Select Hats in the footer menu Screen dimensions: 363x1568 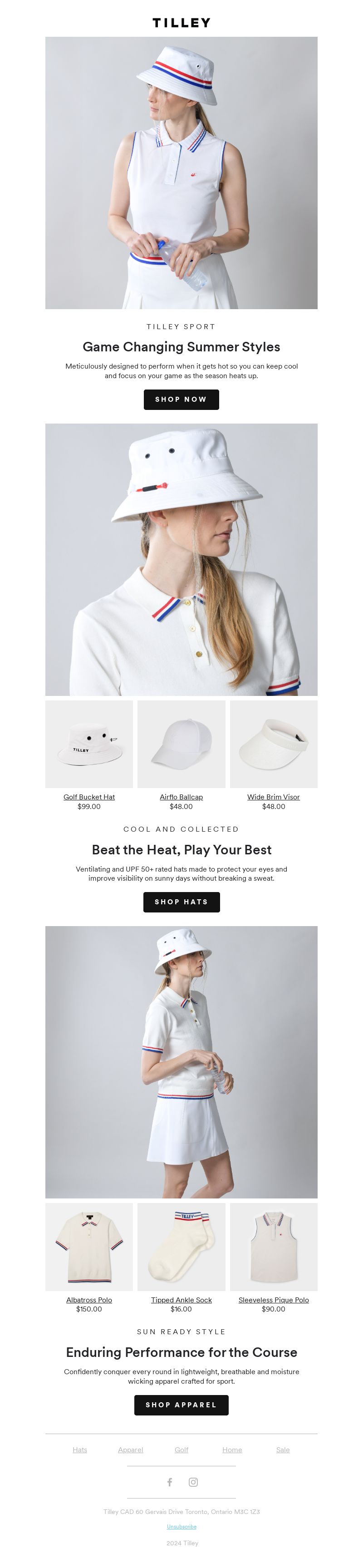80,1450
